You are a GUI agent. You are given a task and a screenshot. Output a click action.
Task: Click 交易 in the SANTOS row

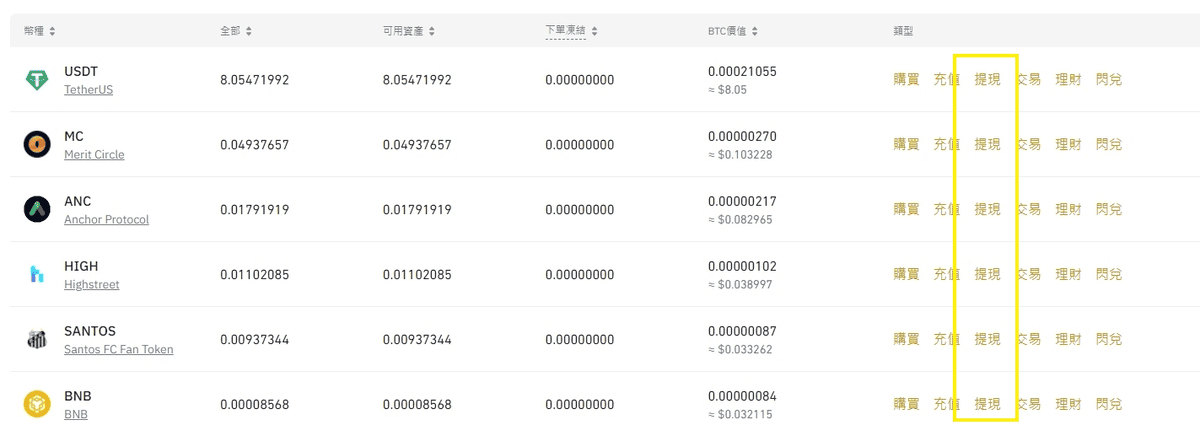coord(1028,340)
